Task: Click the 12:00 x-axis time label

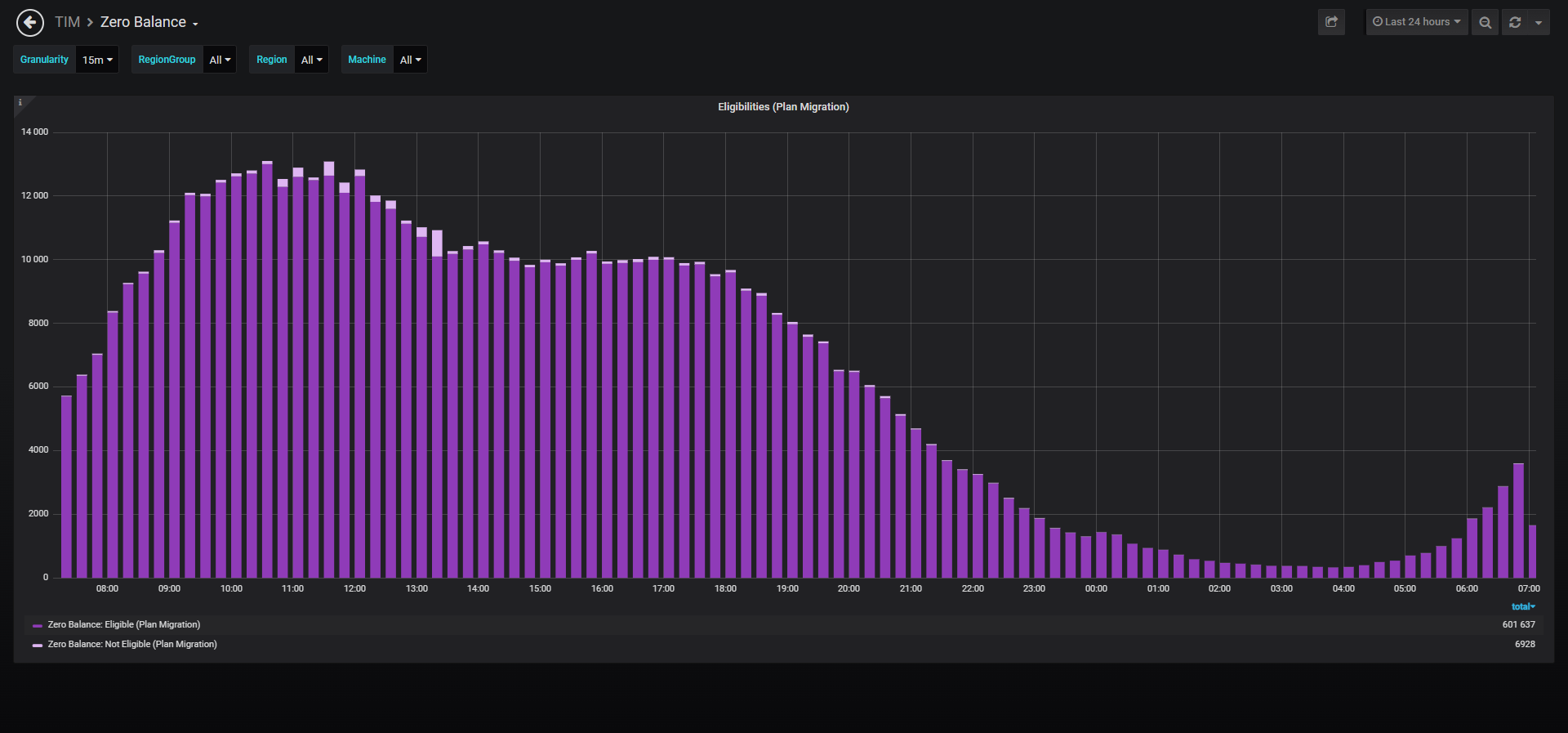Action: click(x=354, y=588)
